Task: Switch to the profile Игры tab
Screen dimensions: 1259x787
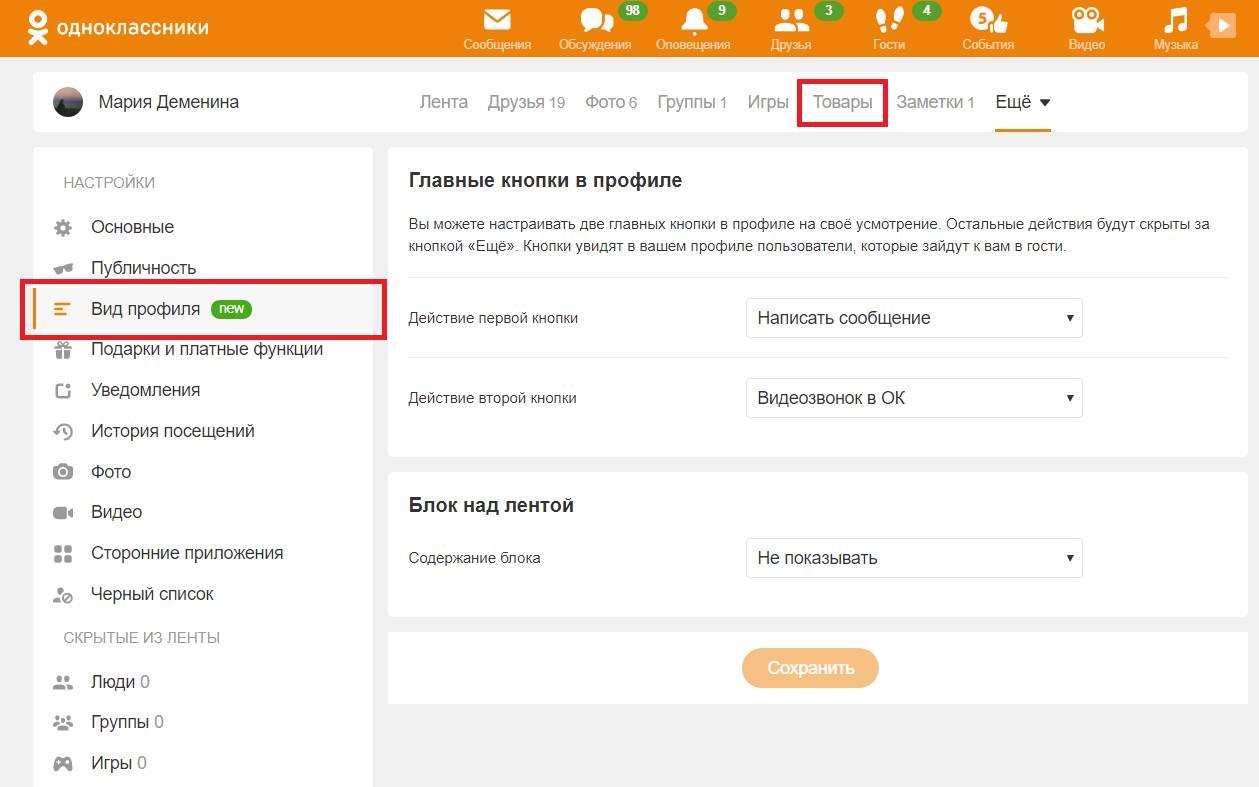Action: [x=768, y=102]
